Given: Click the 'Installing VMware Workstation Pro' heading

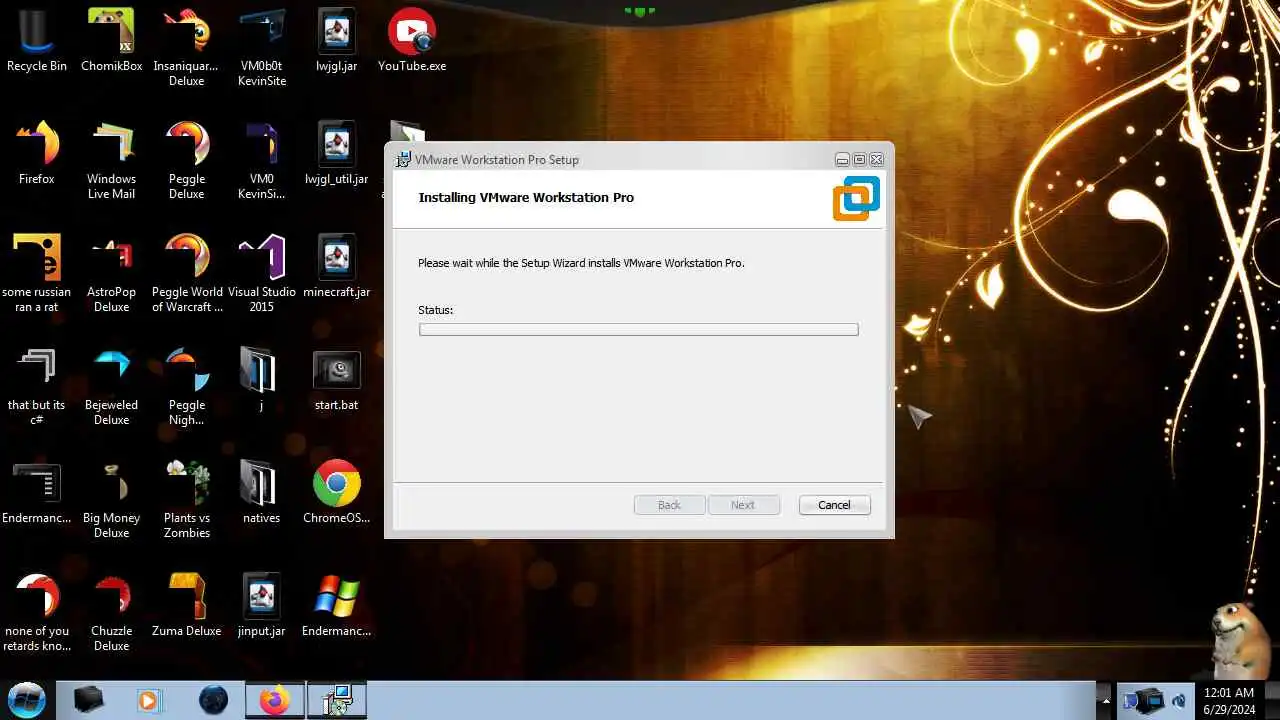Looking at the screenshot, I should click(x=526, y=197).
